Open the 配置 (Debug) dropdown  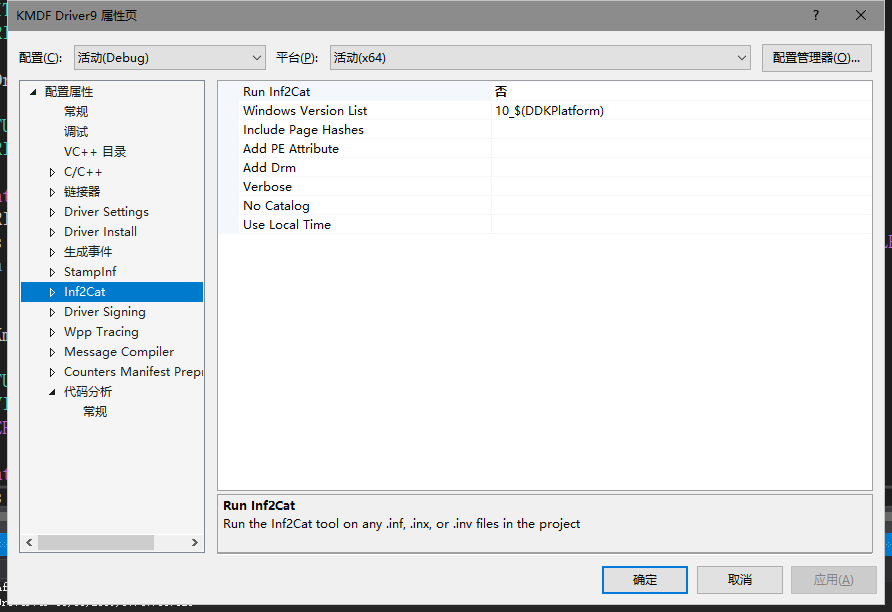click(170, 58)
